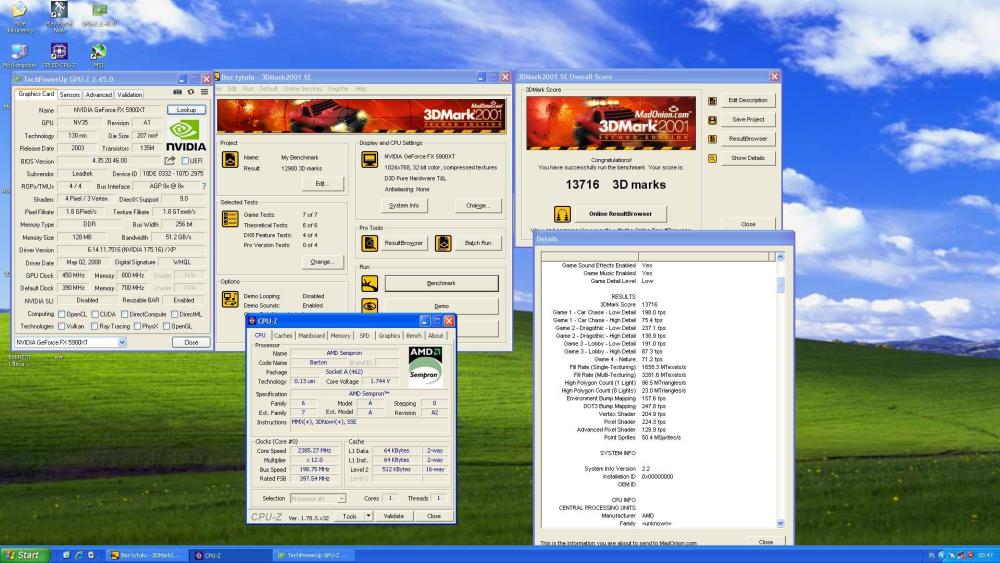Toggle the UEFI checkbox in GPU-Z
1000x563 pixels.
[x=186, y=161]
